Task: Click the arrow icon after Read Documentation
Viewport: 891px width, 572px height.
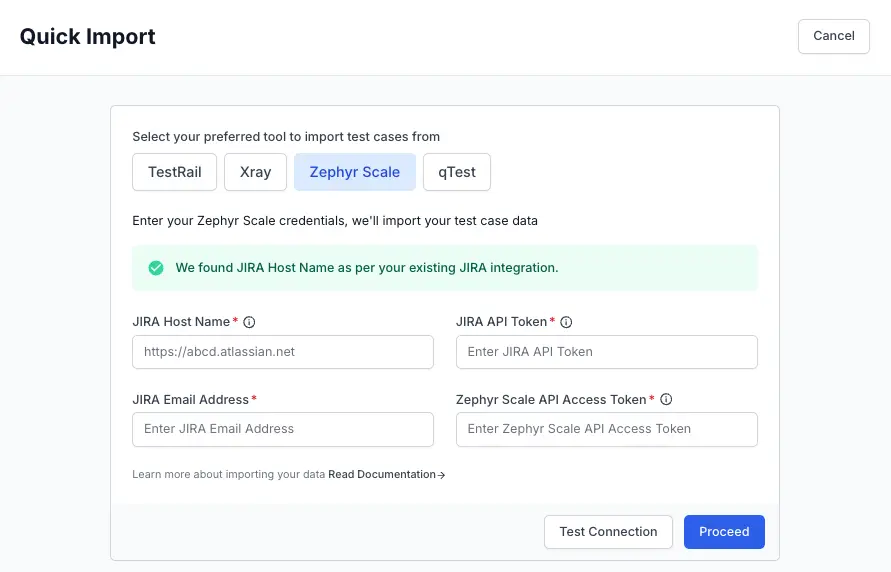Action: click(x=442, y=475)
